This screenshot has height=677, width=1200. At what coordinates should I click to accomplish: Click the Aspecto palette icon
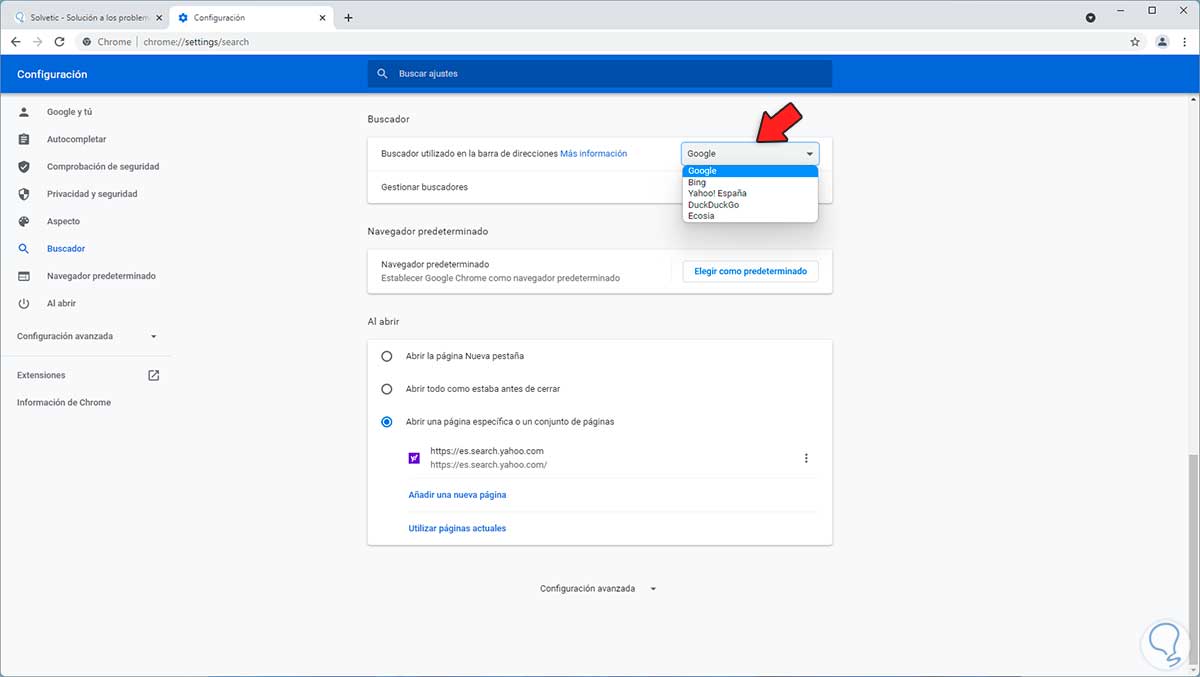click(x=24, y=221)
